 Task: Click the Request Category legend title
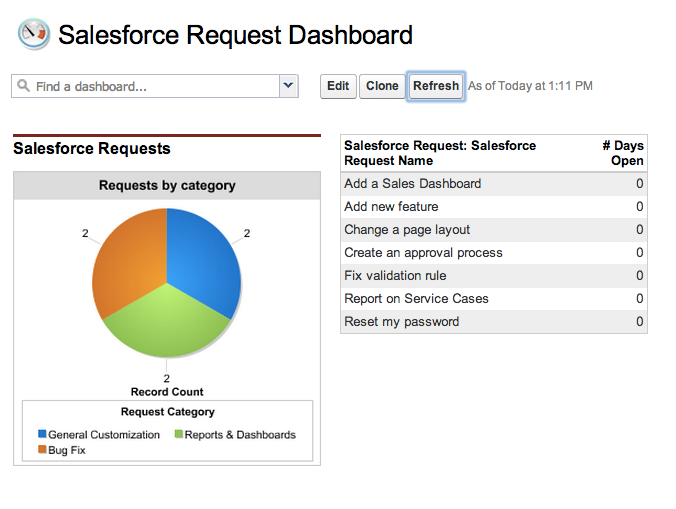tap(167, 412)
